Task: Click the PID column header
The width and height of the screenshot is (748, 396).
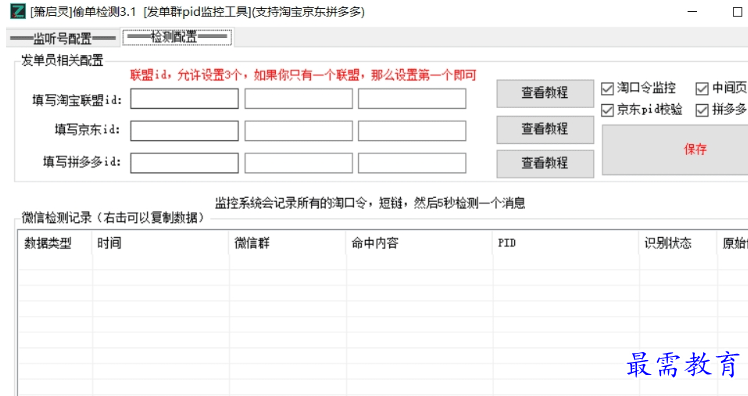Action: click(566, 243)
